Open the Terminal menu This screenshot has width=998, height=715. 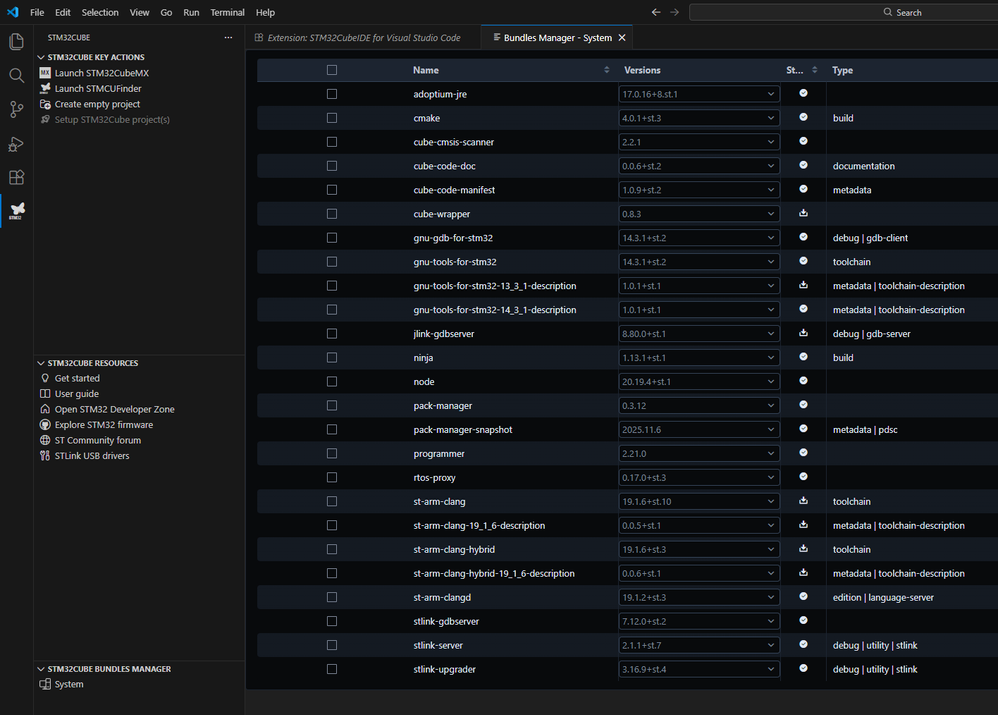[227, 12]
